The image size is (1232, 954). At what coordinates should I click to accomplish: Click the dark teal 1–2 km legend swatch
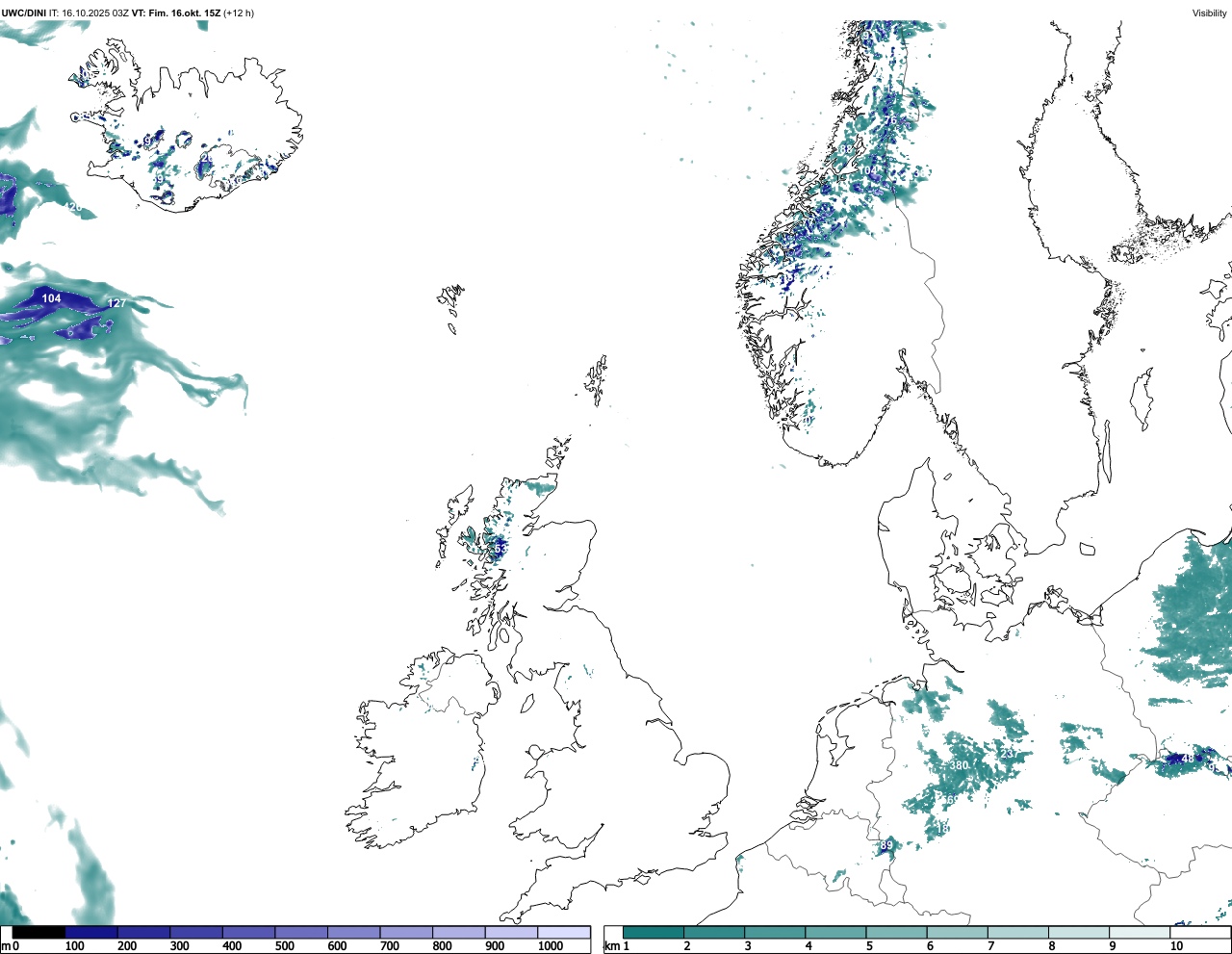(x=653, y=932)
